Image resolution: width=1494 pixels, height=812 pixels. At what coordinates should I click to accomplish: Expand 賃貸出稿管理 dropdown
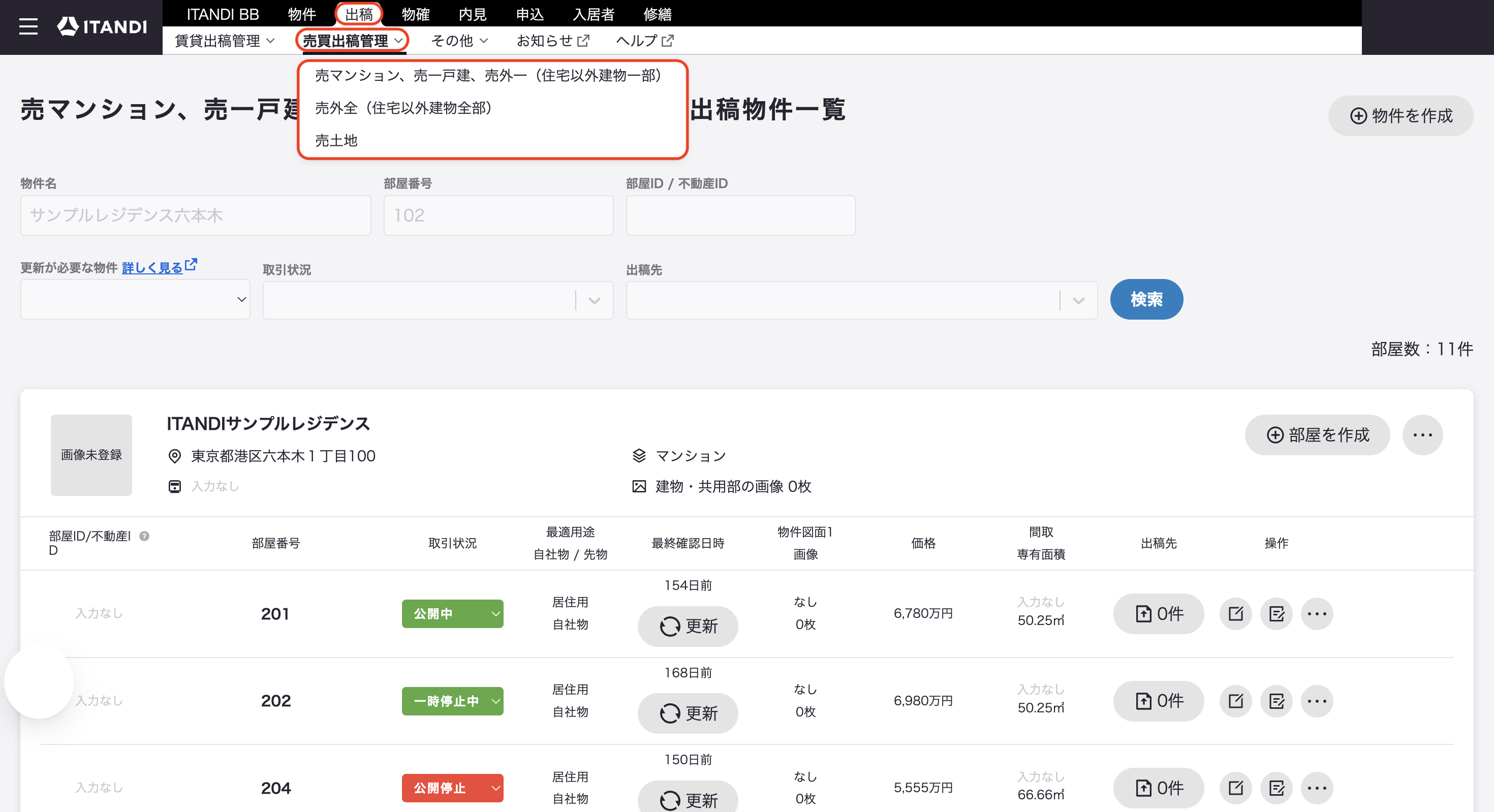(x=225, y=41)
